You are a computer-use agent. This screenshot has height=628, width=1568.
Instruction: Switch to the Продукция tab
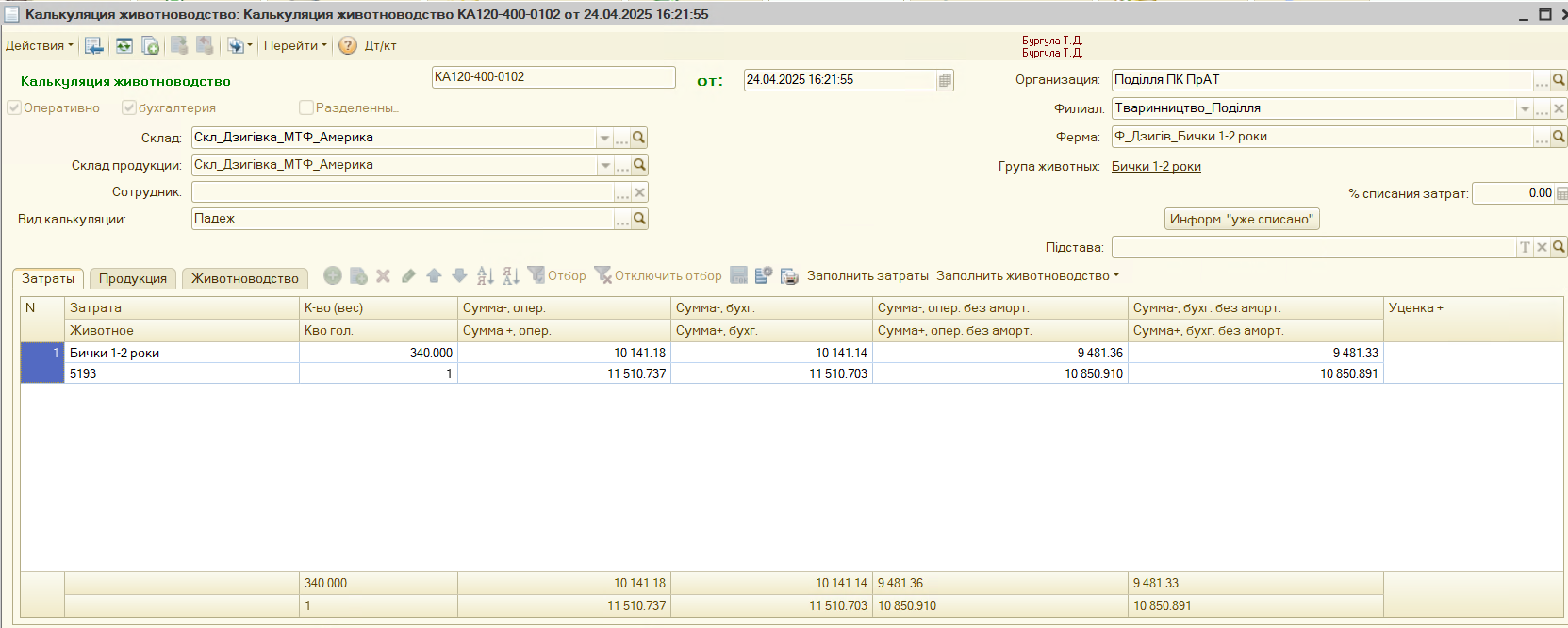pyautogui.click(x=133, y=279)
